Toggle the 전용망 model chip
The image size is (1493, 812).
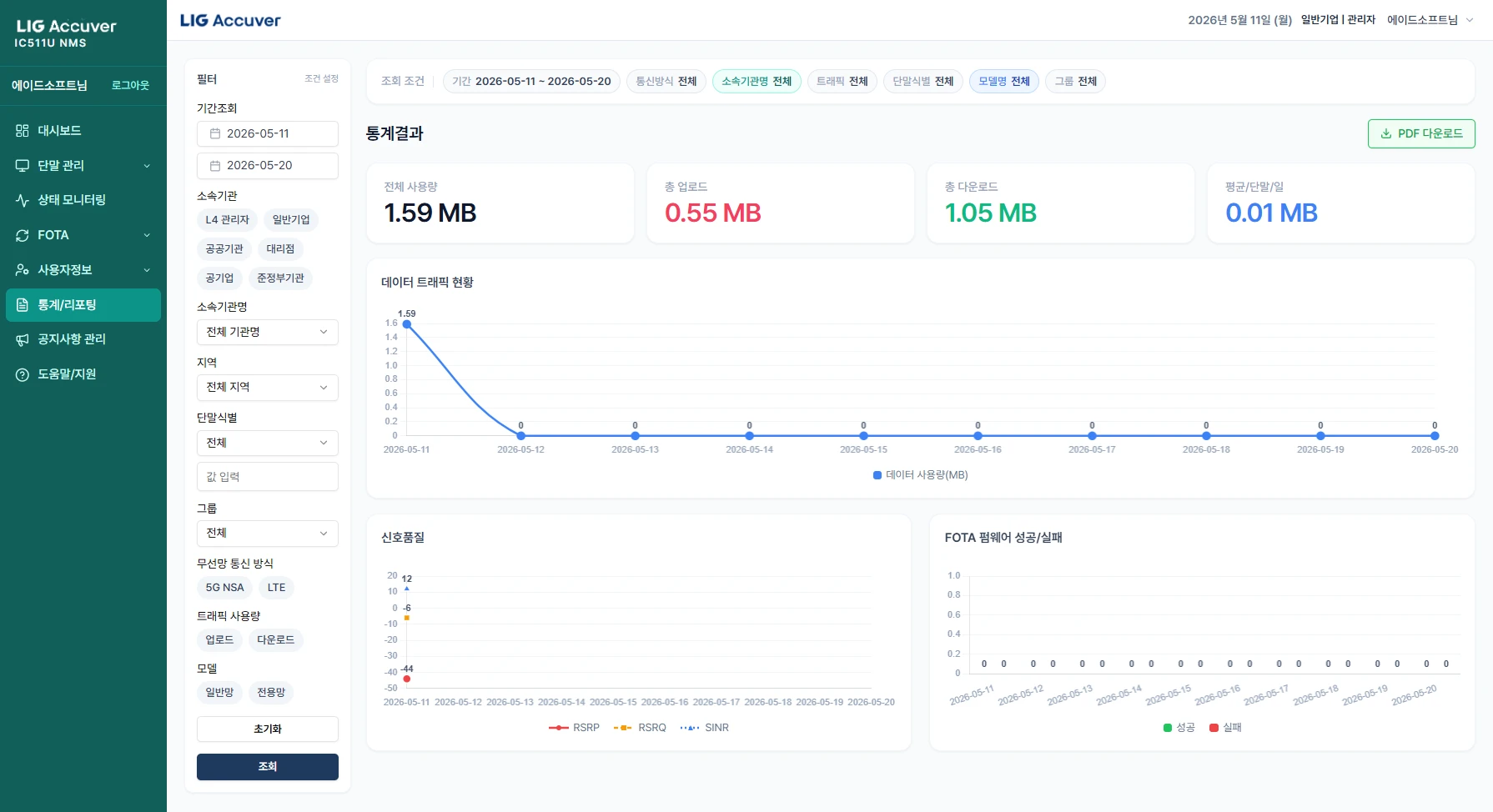click(x=271, y=693)
